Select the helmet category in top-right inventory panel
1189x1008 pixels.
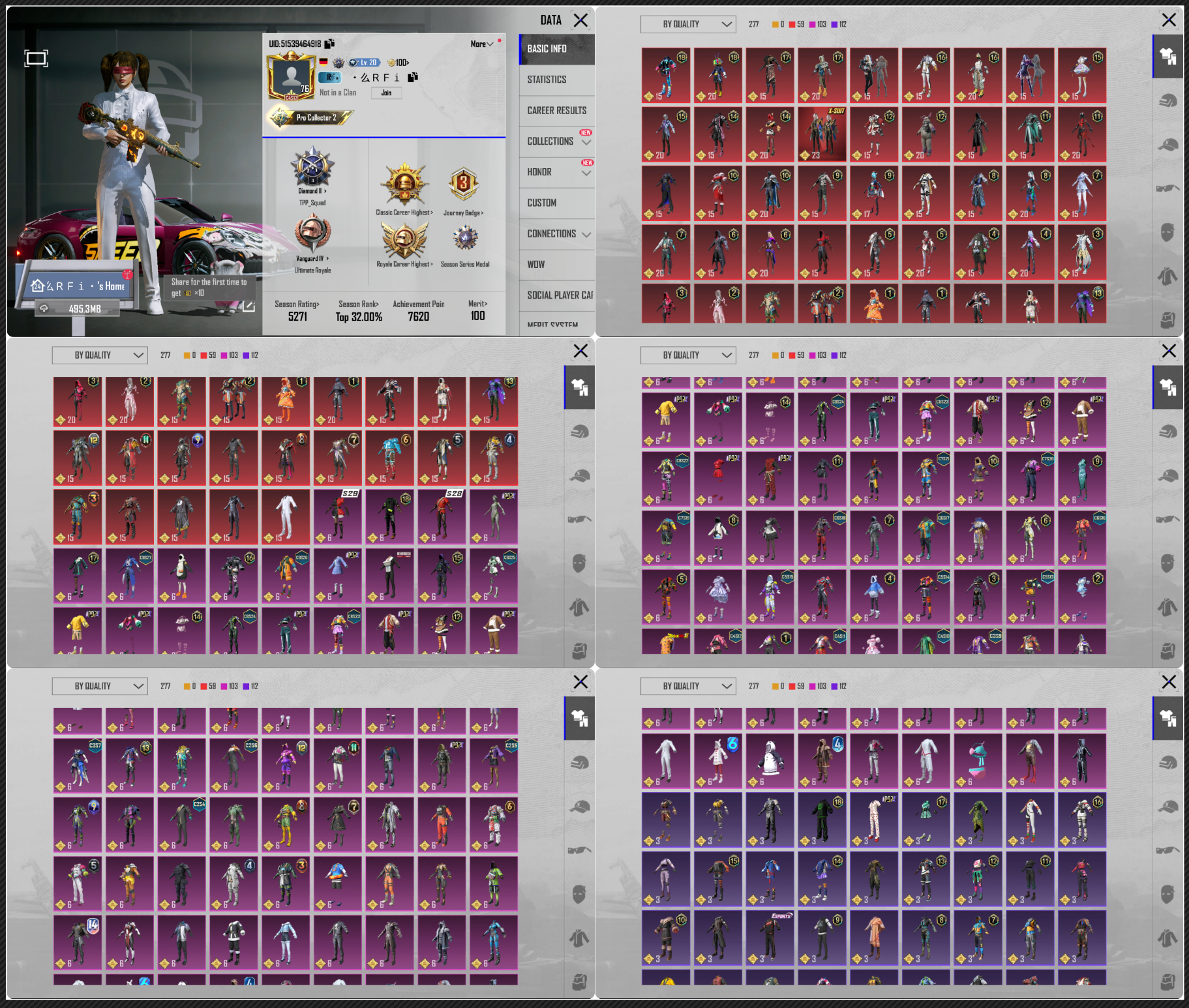click(1168, 100)
